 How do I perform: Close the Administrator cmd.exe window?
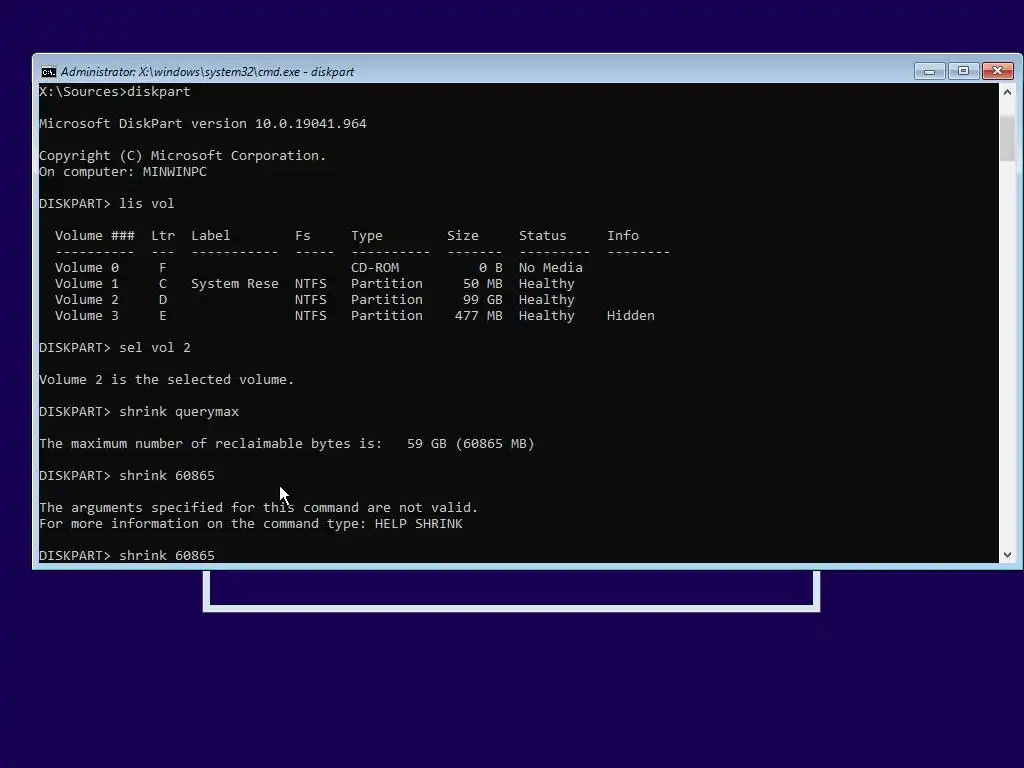997,71
